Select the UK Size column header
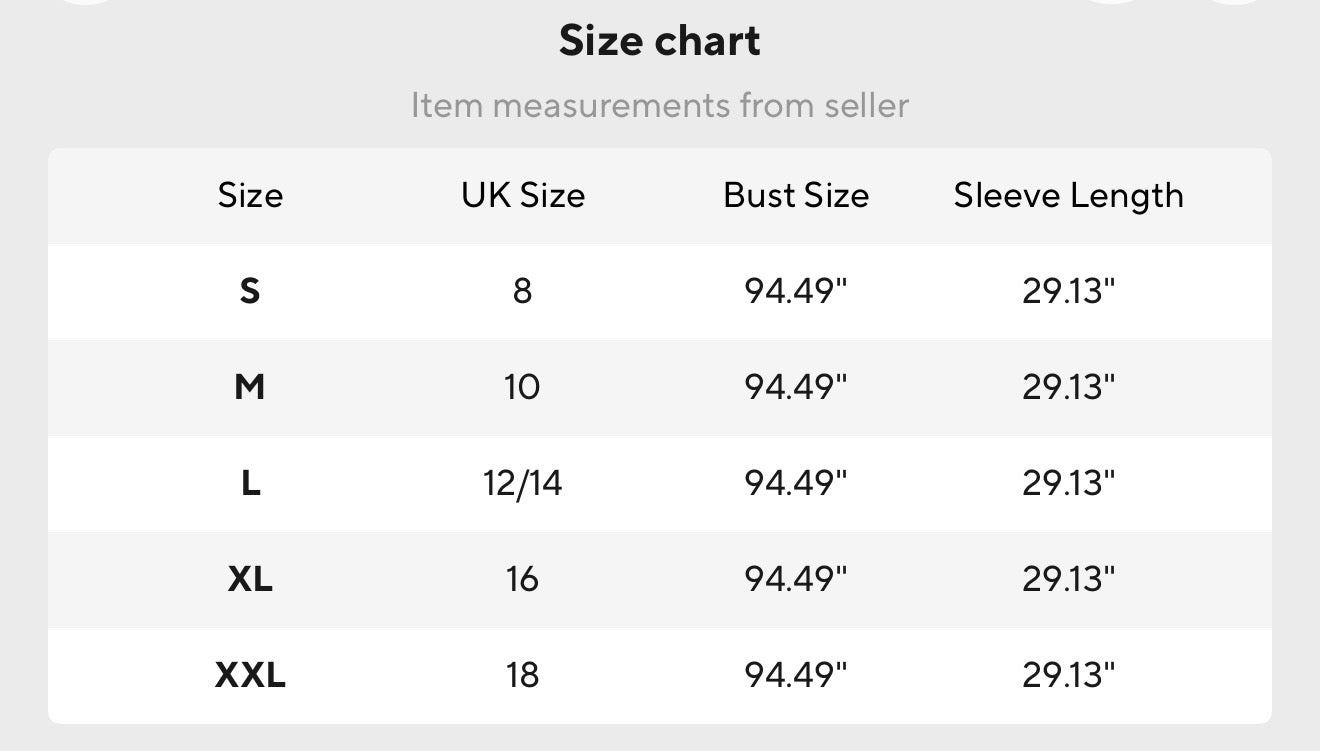Image resolution: width=1320 pixels, height=751 pixels. click(523, 195)
